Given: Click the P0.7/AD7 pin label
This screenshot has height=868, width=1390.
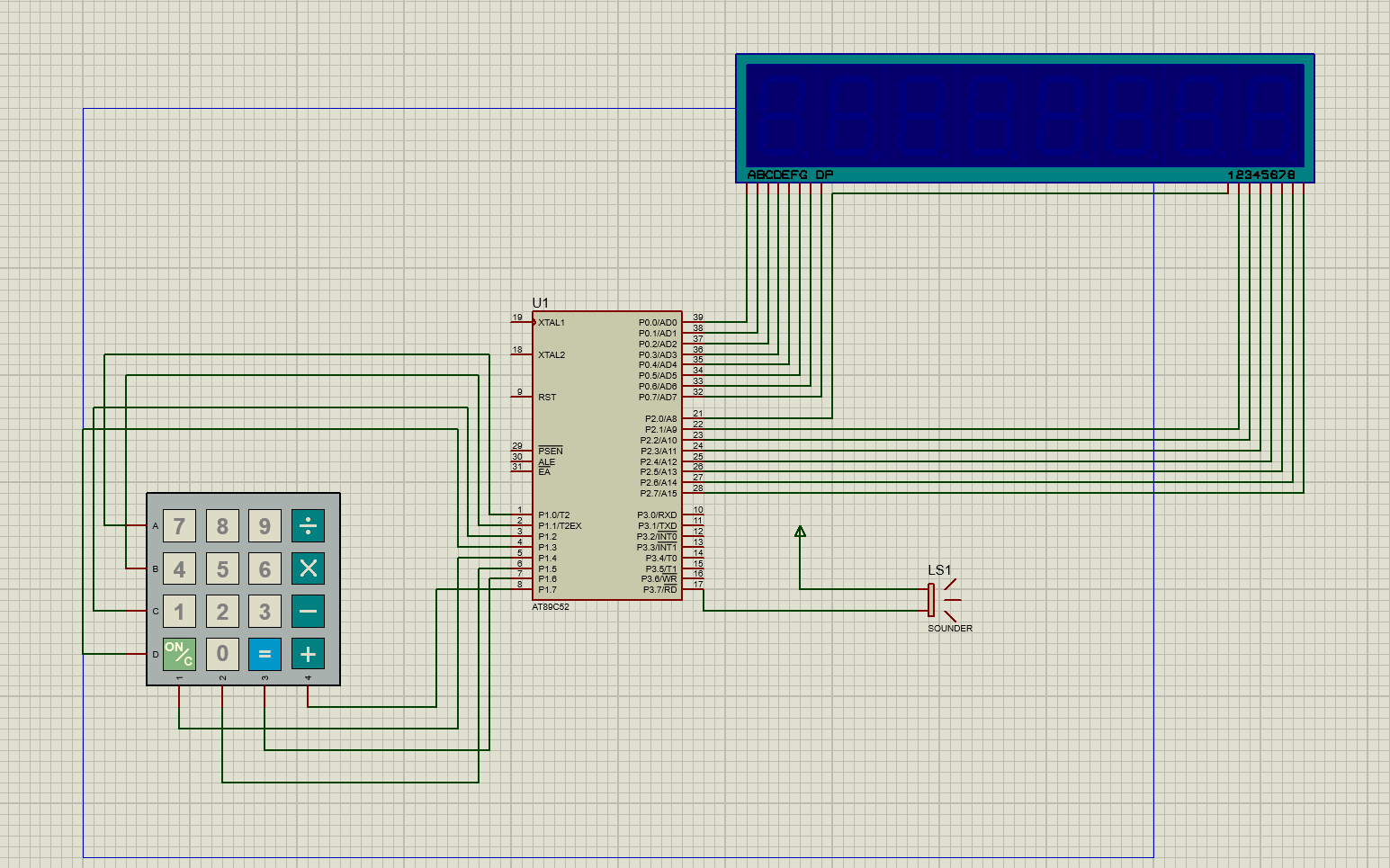Looking at the screenshot, I should coord(658,398).
